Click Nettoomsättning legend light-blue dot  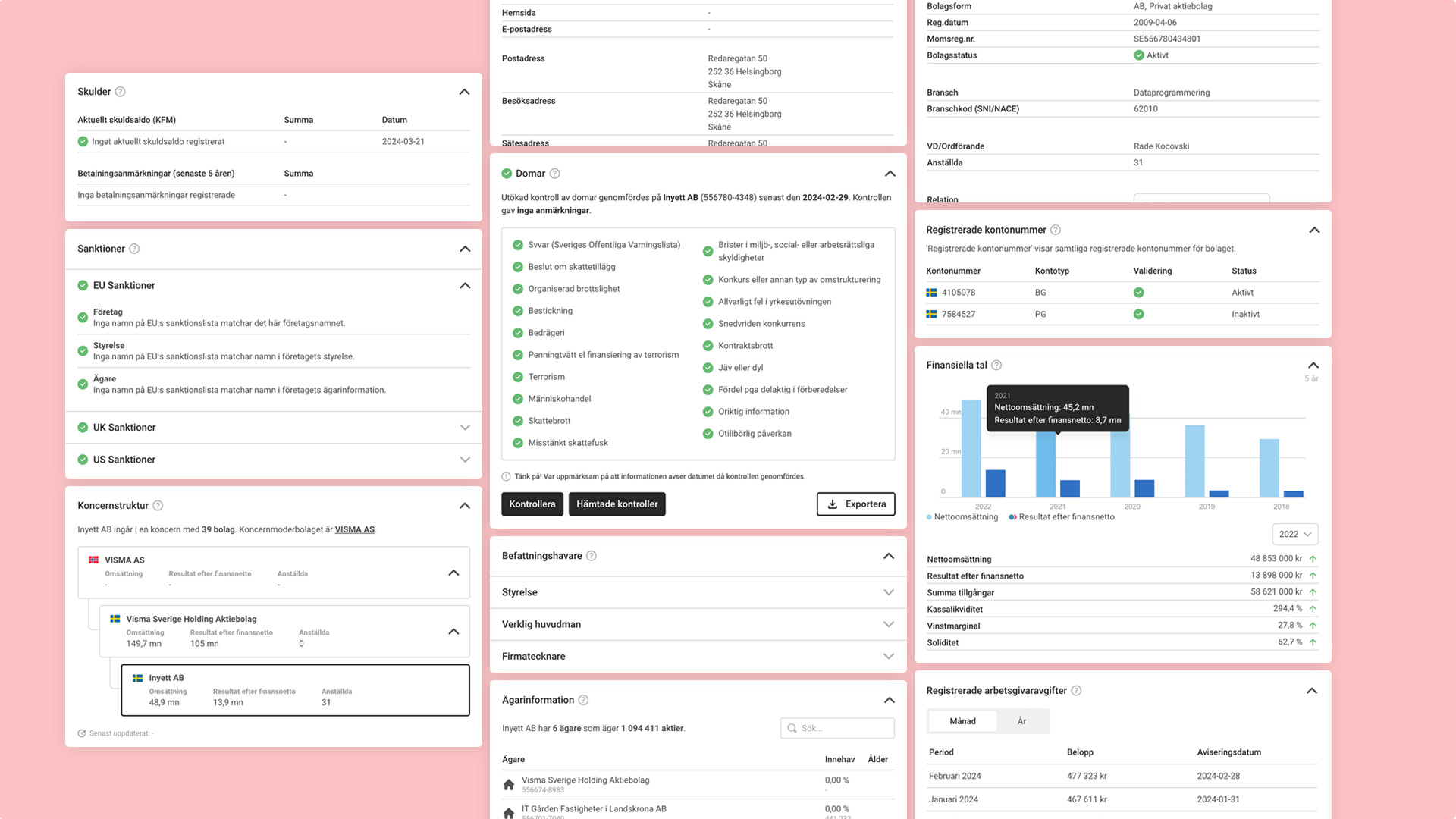(929, 517)
